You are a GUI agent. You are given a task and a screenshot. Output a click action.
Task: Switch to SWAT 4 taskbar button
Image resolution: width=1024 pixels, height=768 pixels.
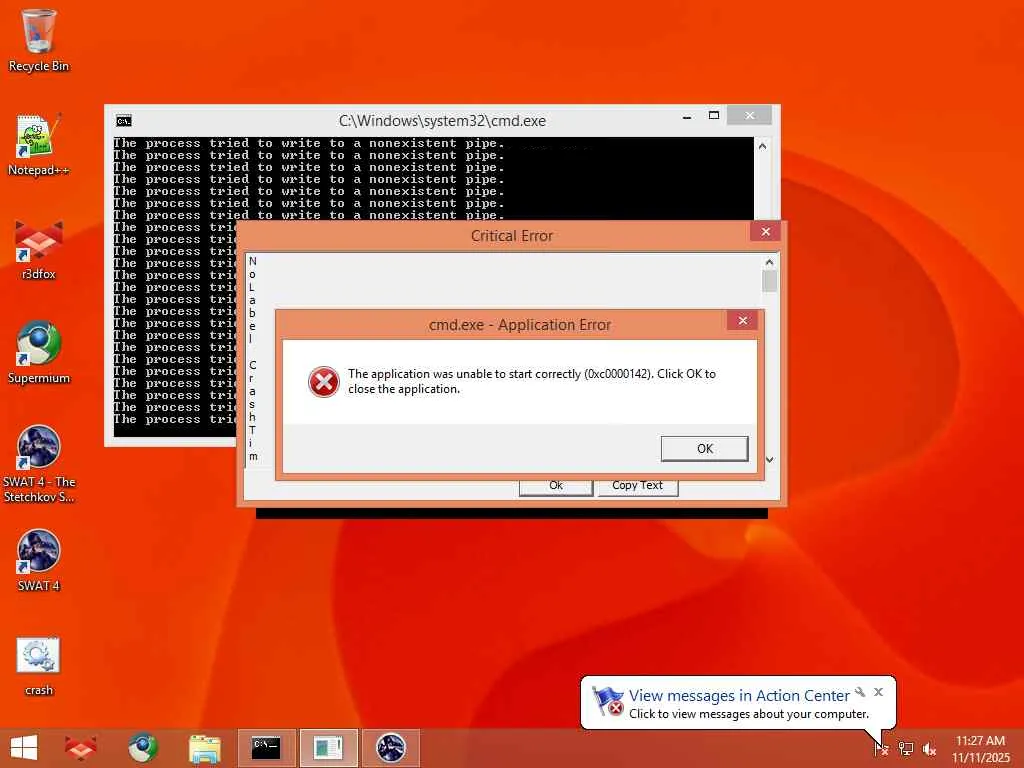click(391, 748)
